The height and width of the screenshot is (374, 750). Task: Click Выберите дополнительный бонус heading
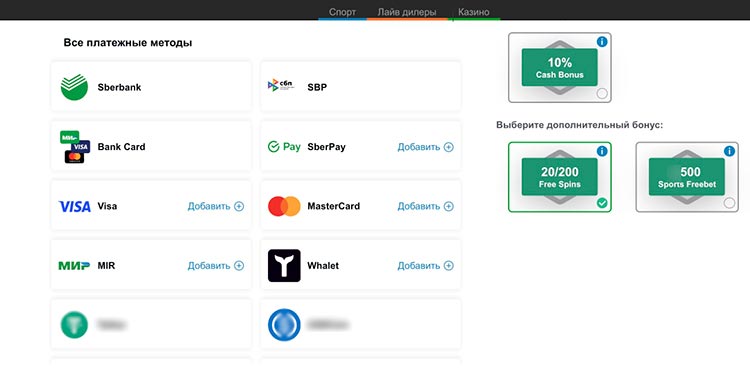point(580,125)
